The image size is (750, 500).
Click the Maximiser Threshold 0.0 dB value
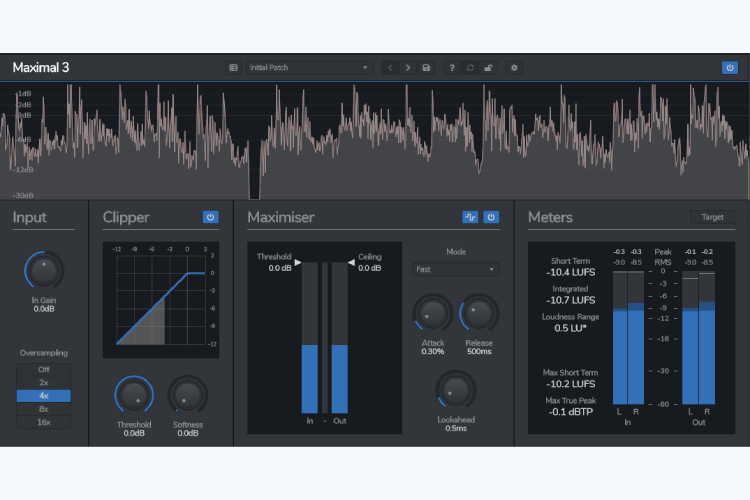point(280,268)
